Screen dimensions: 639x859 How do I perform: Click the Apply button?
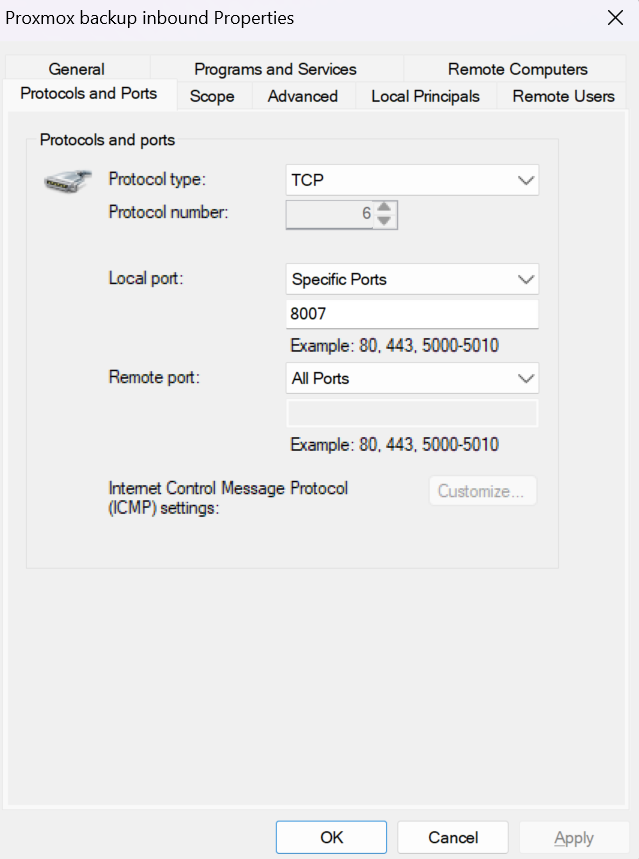click(x=573, y=838)
